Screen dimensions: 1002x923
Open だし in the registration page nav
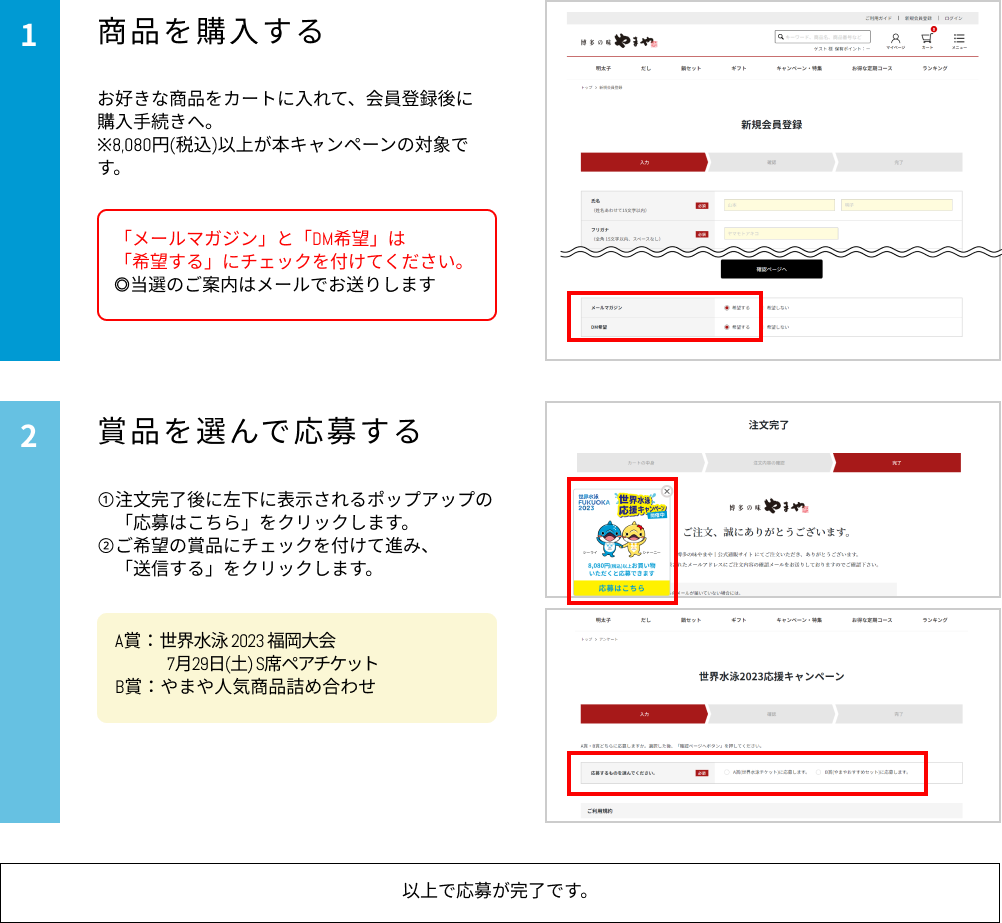[x=646, y=68]
